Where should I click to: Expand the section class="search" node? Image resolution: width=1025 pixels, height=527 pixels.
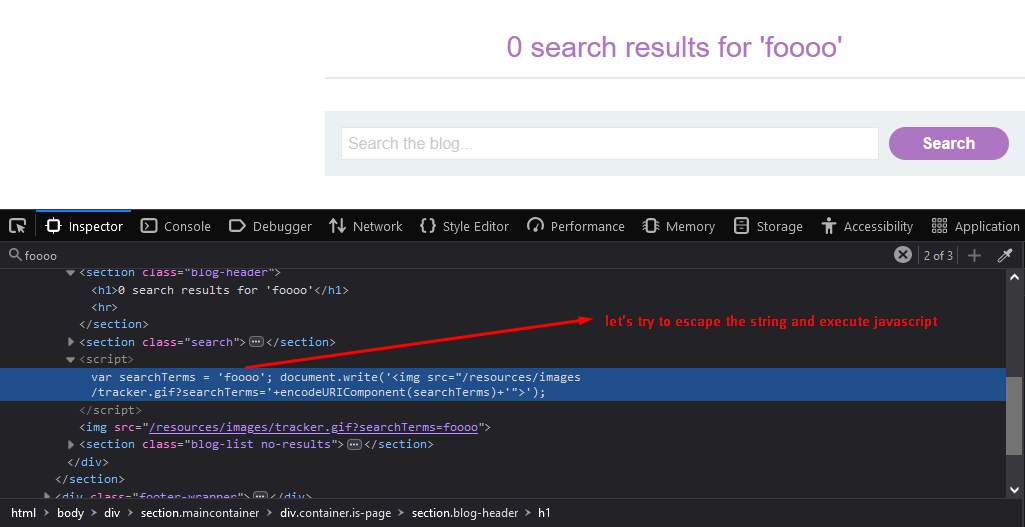(71, 342)
